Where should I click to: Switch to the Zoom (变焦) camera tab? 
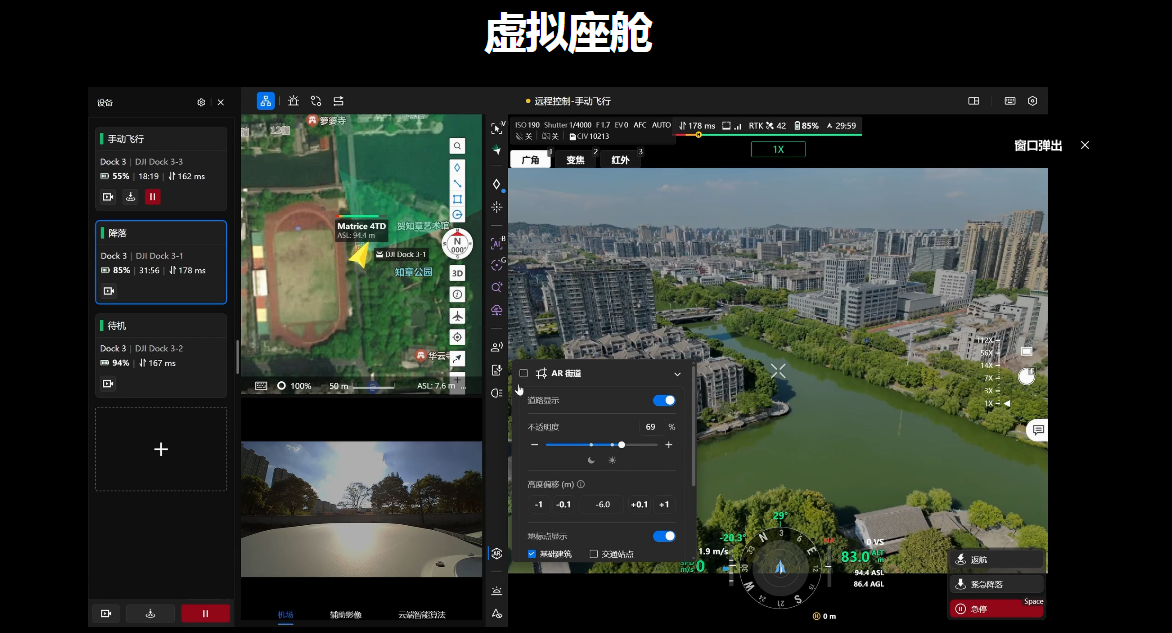pyautogui.click(x=576, y=160)
